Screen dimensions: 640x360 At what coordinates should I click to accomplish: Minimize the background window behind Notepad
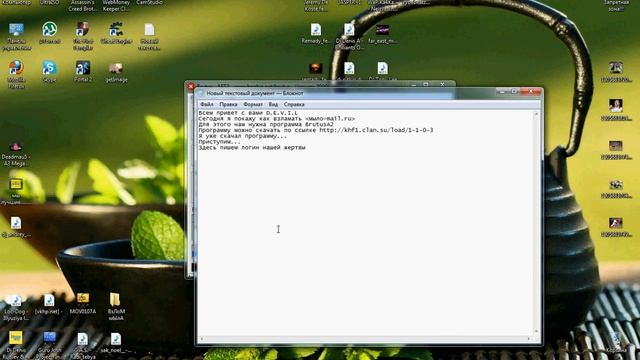pos(414,84)
